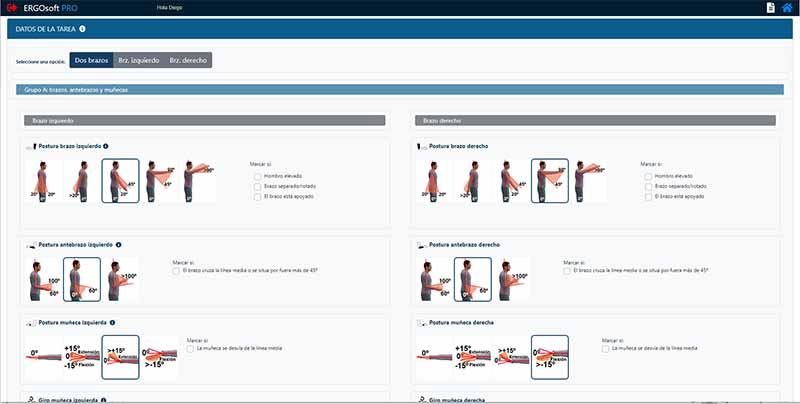
Task: Choose left arm 20° to 20° posture image
Action: click(x=44, y=181)
